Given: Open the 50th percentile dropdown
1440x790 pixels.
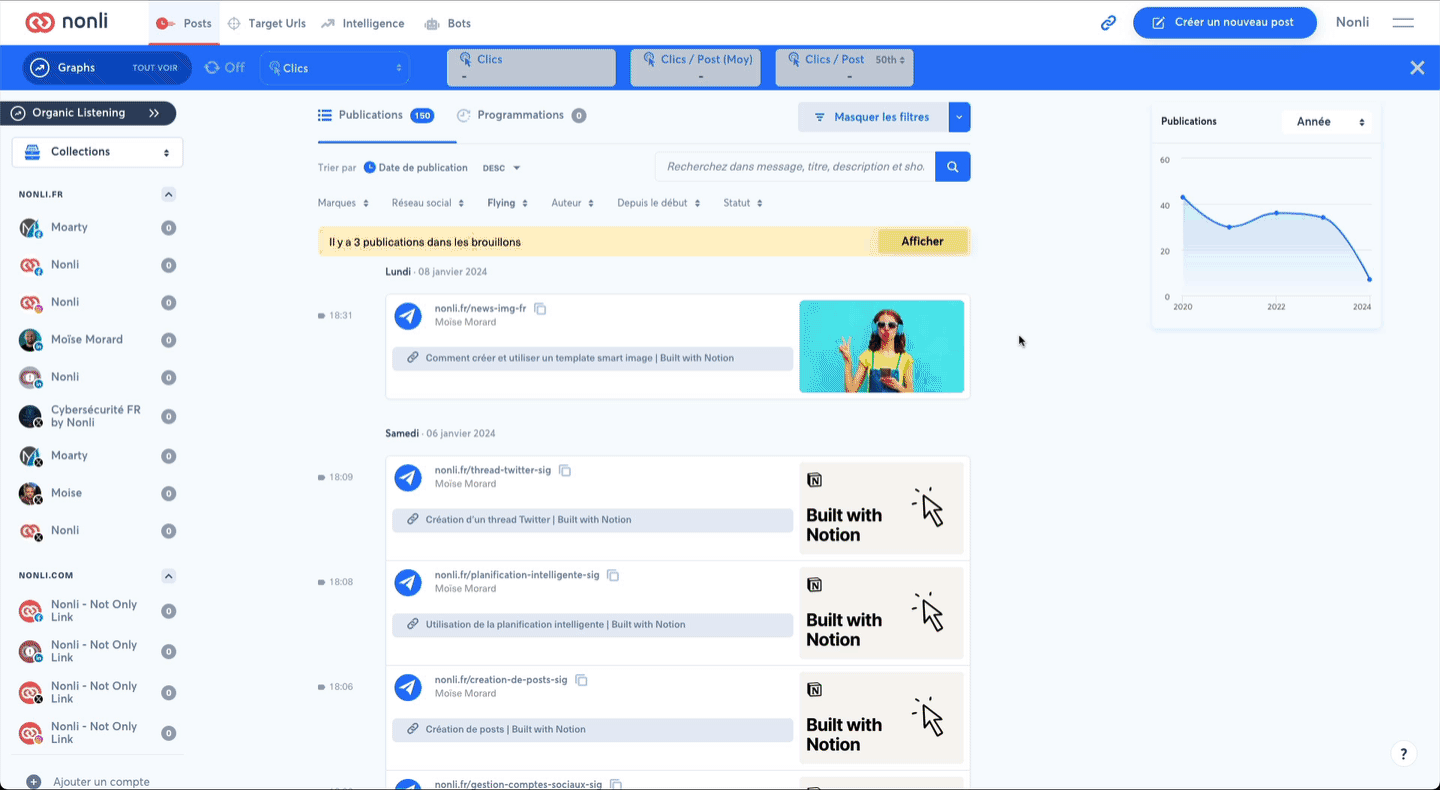Looking at the screenshot, I should click(x=890, y=60).
